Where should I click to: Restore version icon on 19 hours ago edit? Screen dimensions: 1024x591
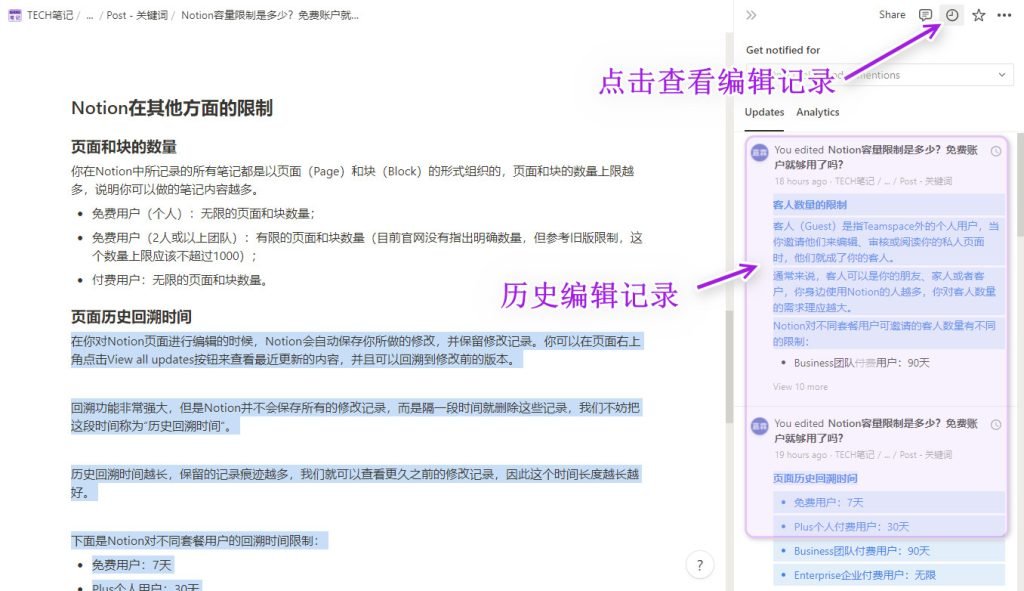(996, 424)
